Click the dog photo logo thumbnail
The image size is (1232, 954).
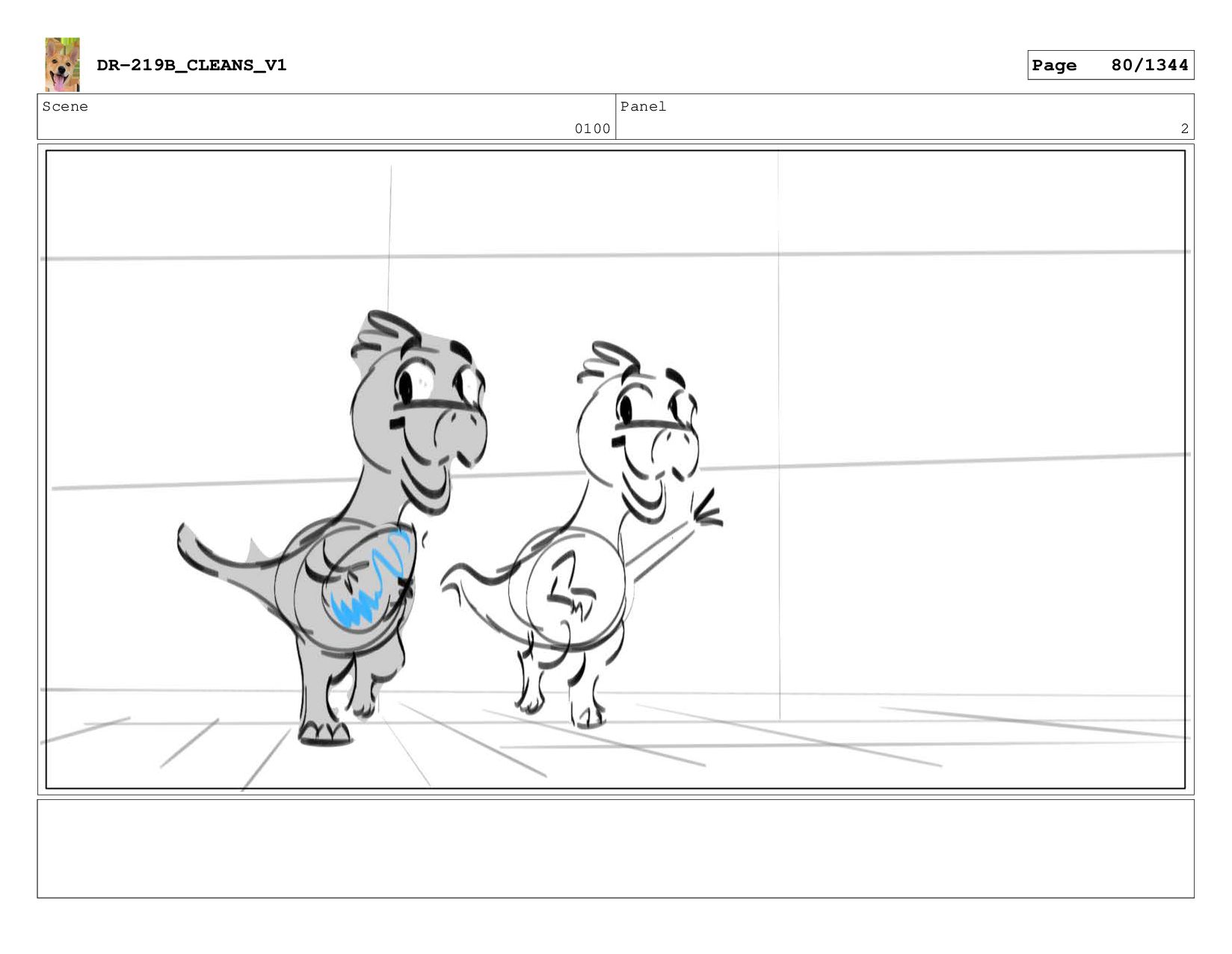pos(62,64)
